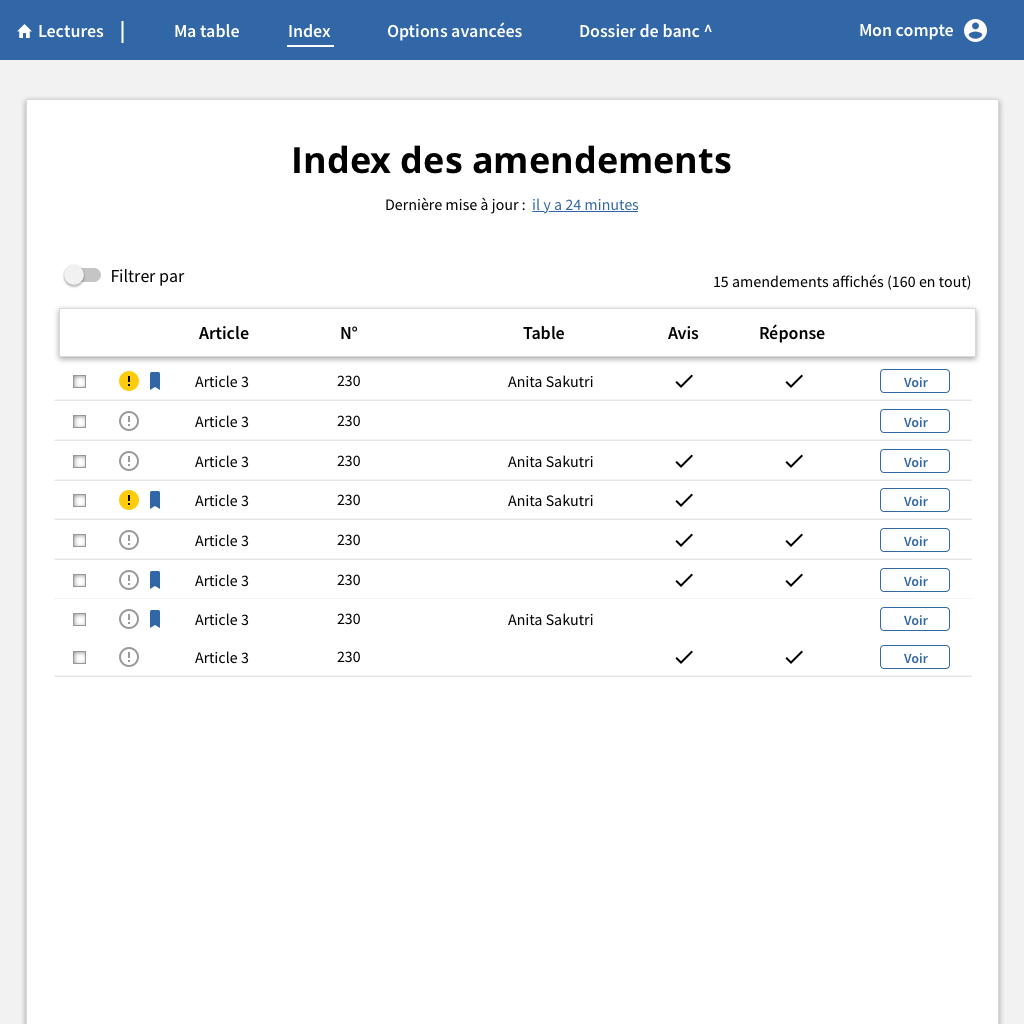1024x1024 pixels.
Task: Click the Avis column header
Action: 683,333
